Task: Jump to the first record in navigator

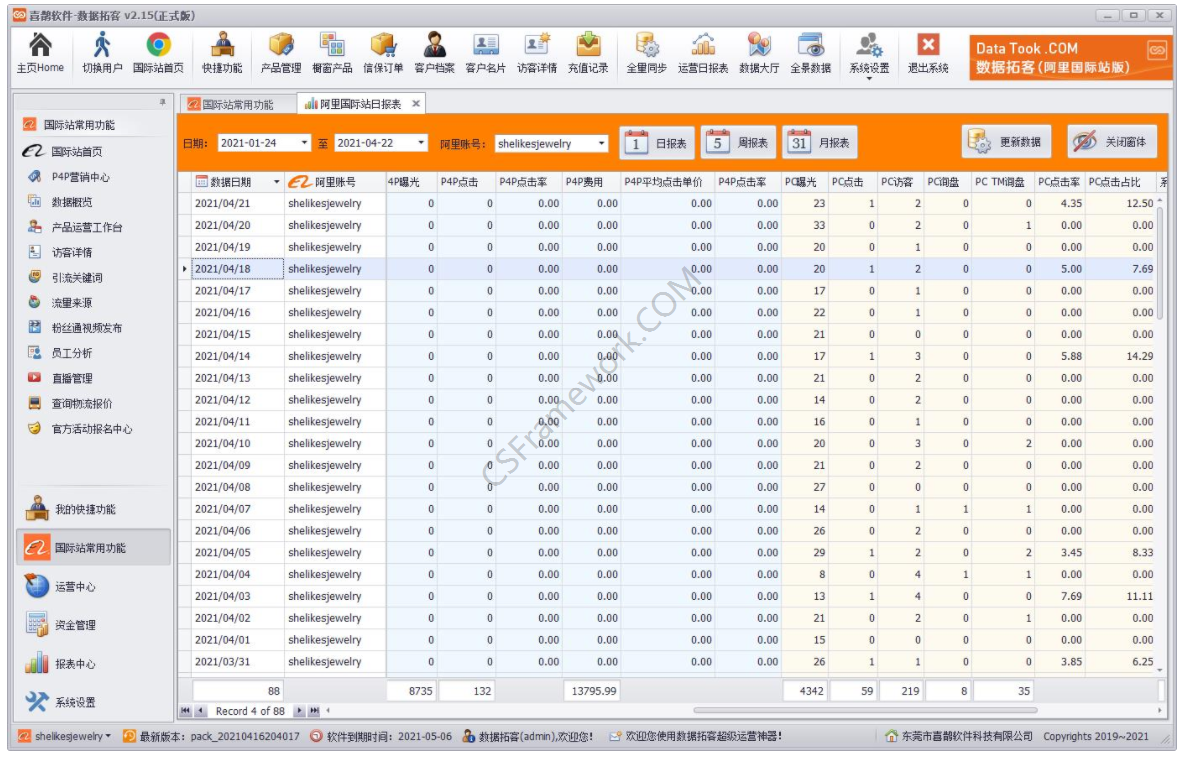Action: tap(186, 710)
